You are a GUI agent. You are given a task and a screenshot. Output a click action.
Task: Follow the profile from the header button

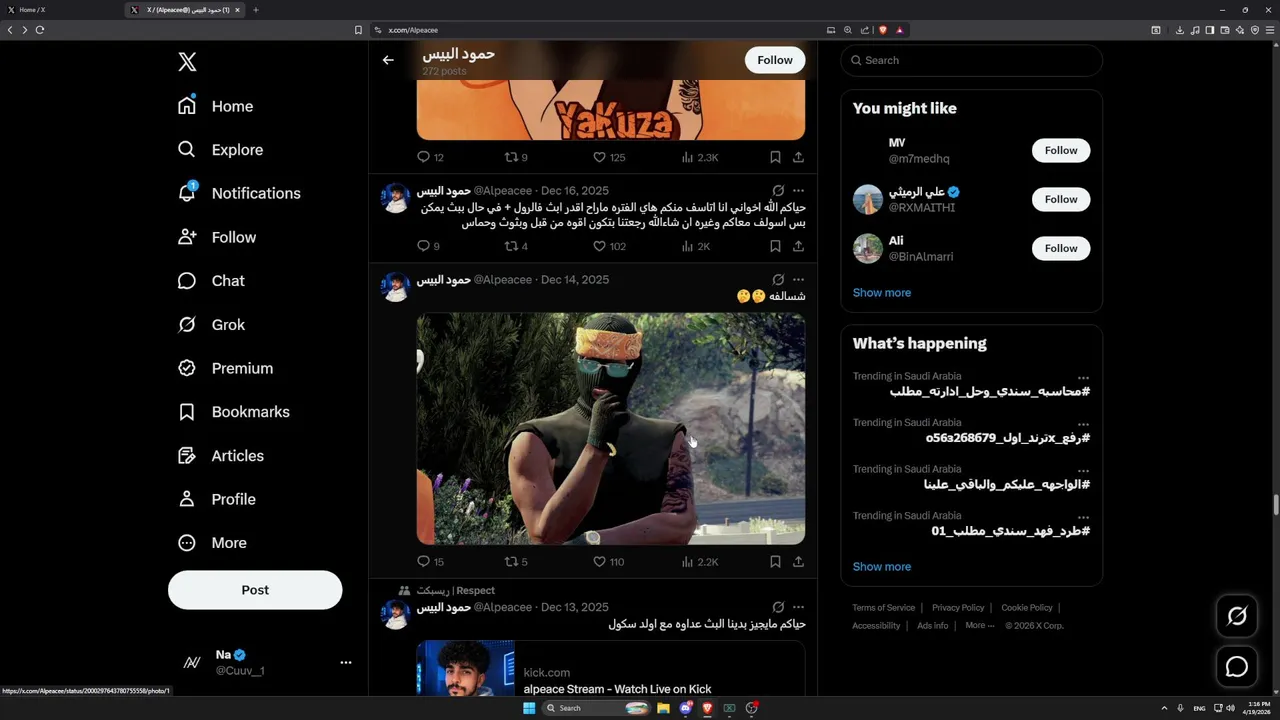(x=775, y=60)
